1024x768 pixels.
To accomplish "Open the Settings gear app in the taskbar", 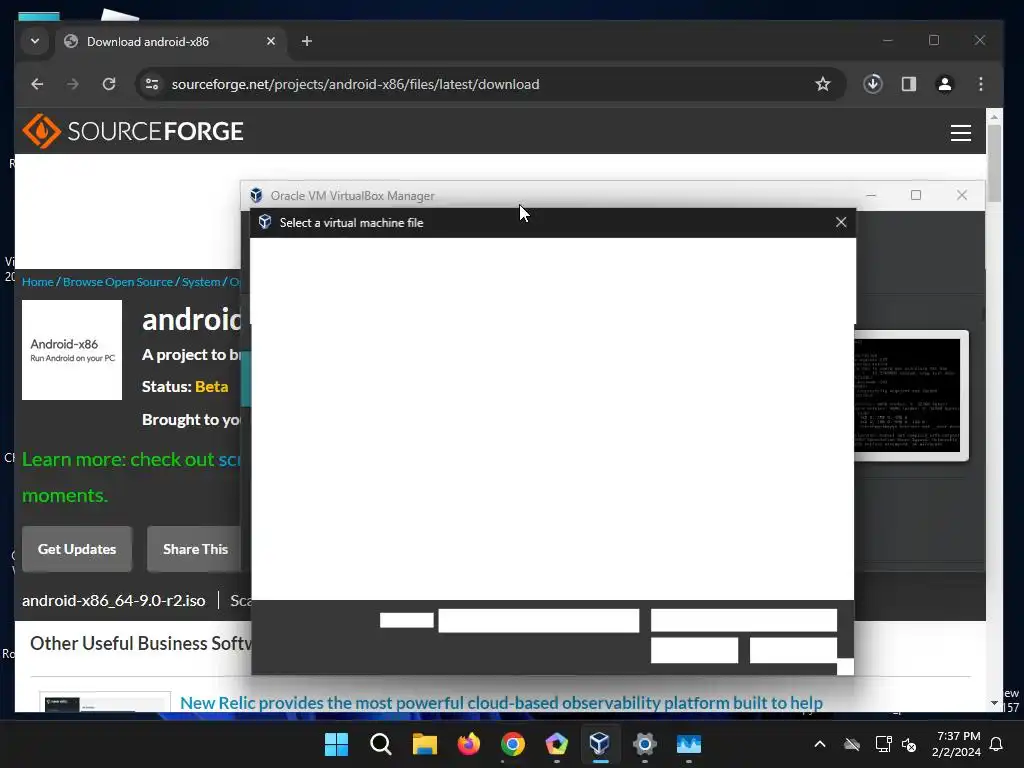I will pyautogui.click(x=645, y=744).
